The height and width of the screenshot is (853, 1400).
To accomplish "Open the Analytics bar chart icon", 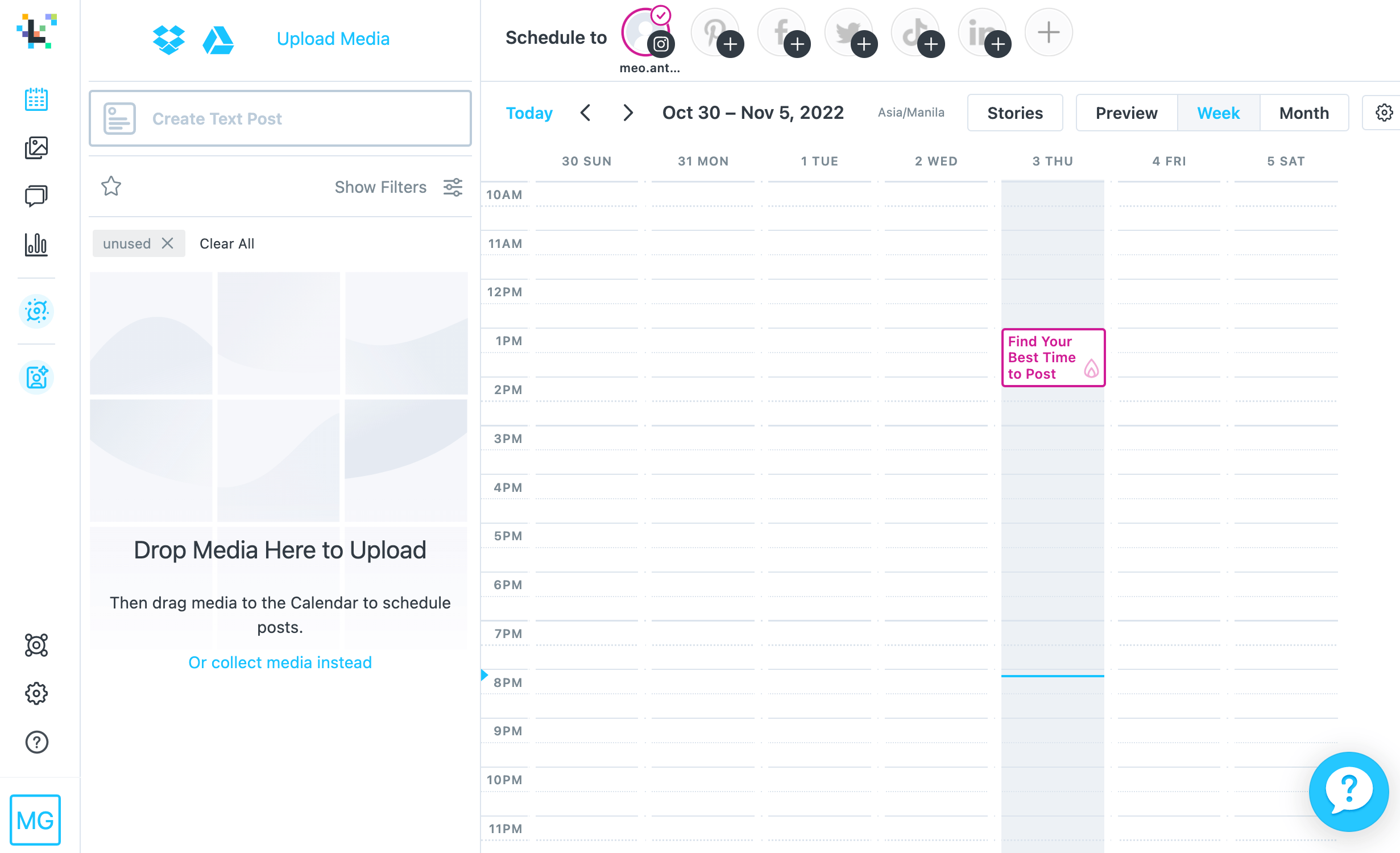I will coord(36,245).
